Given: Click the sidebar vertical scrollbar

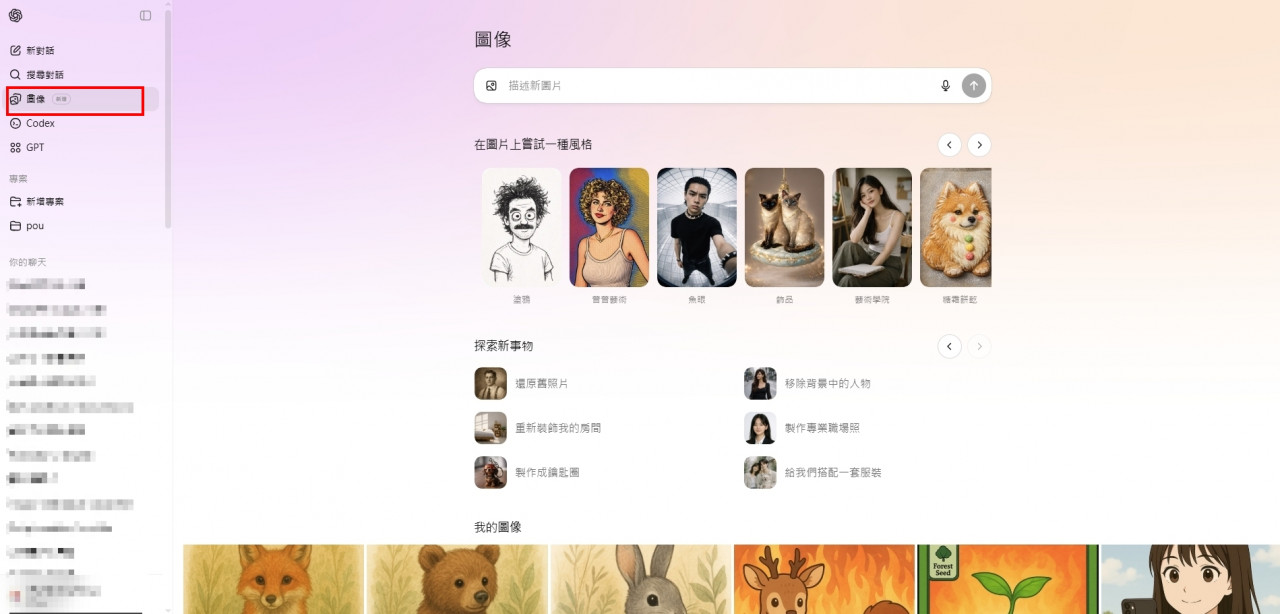Looking at the screenshot, I should (x=168, y=120).
